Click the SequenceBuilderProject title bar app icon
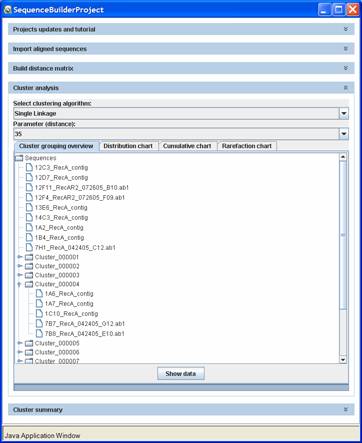This screenshot has width=362, height=443. click(x=7, y=10)
